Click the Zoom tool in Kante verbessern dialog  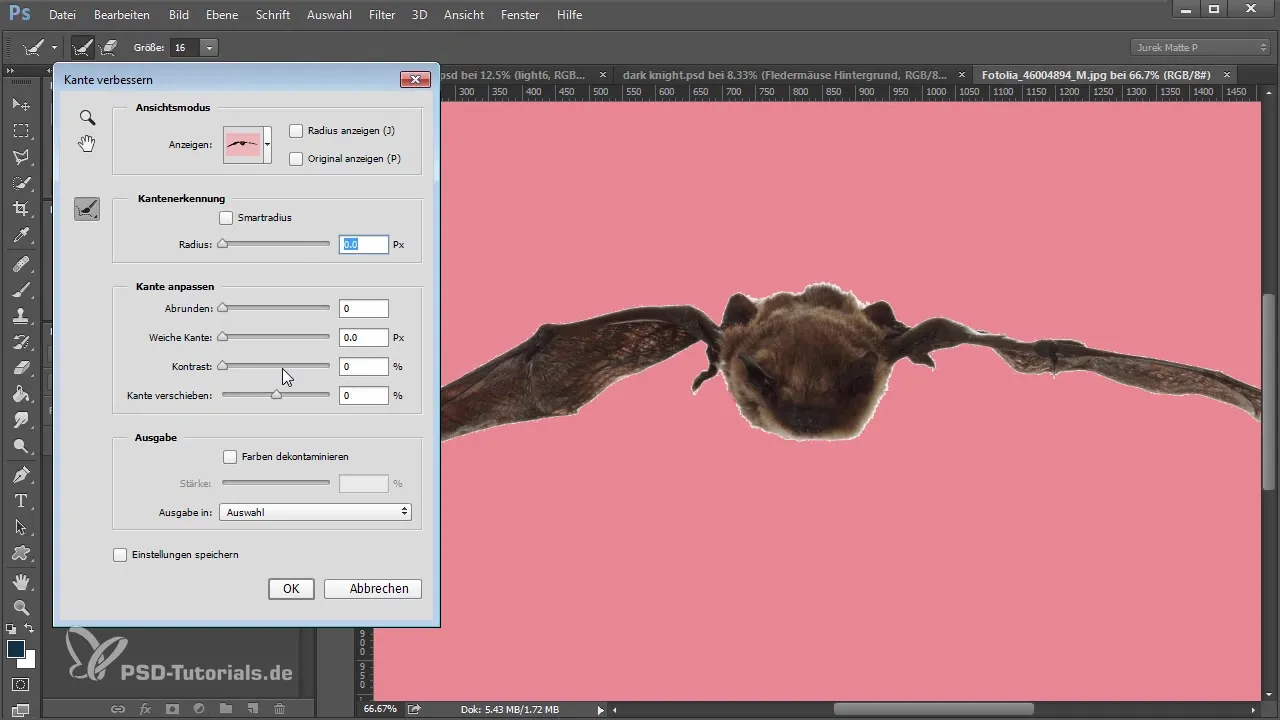(87, 118)
